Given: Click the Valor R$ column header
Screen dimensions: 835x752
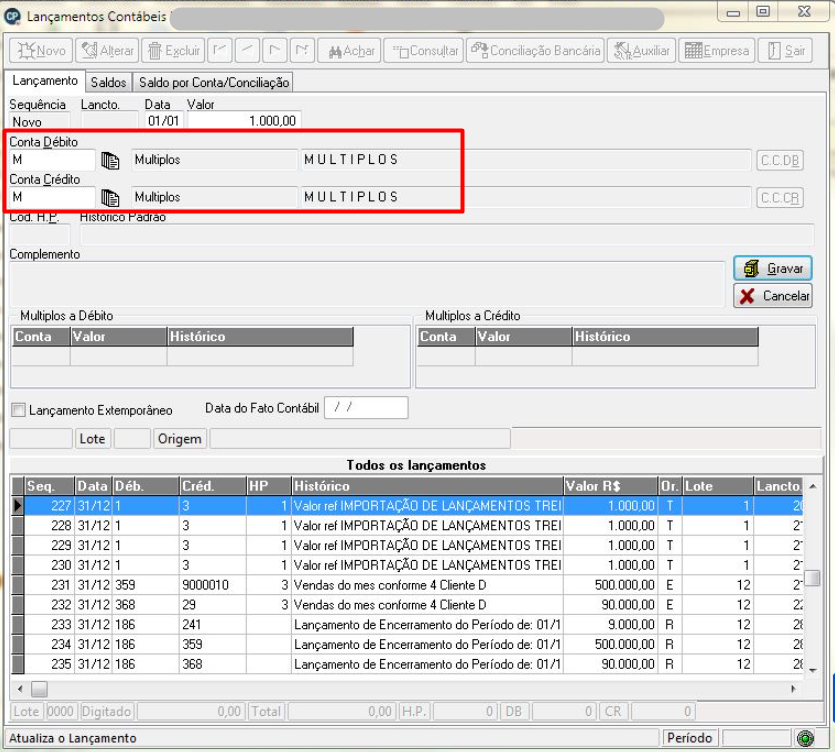Looking at the screenshot, I should [x=610, y=486].
